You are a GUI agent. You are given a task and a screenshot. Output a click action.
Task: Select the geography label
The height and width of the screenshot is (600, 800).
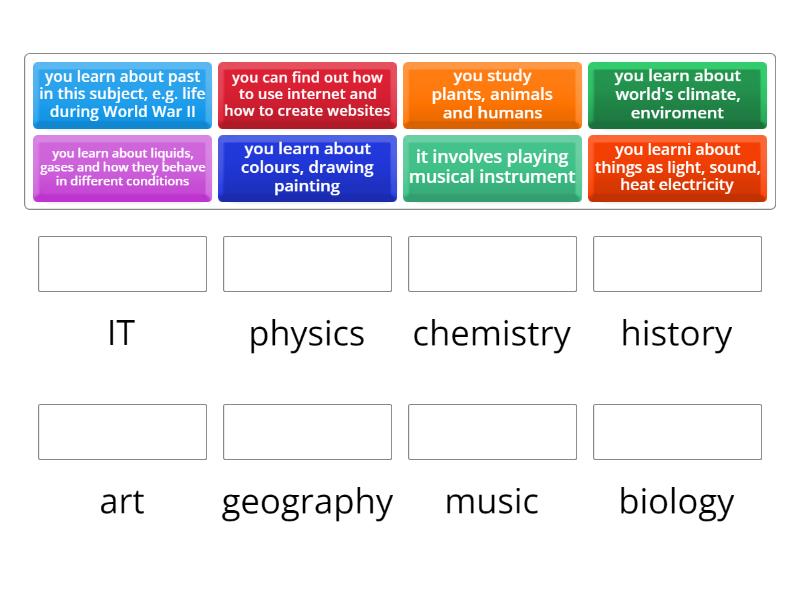(306, 502)
